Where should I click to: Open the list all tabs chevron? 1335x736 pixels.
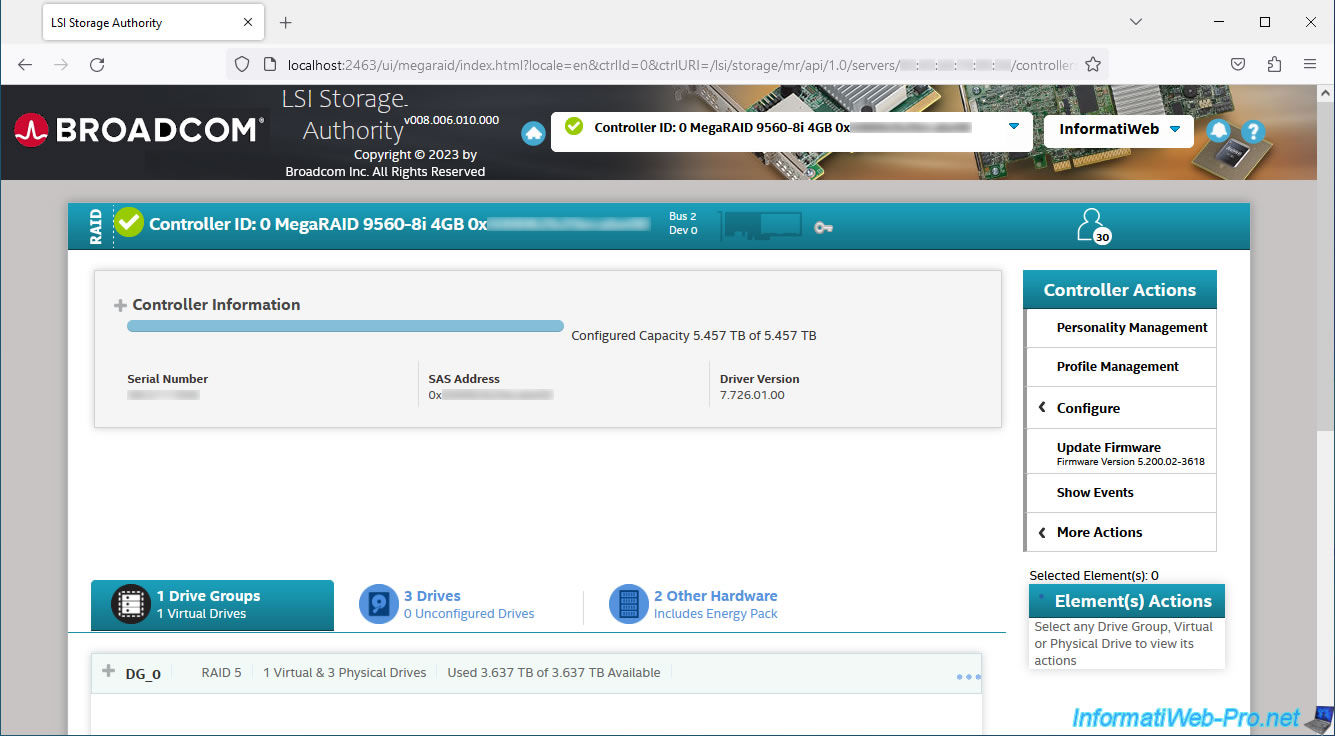[x=1136, y=22]
